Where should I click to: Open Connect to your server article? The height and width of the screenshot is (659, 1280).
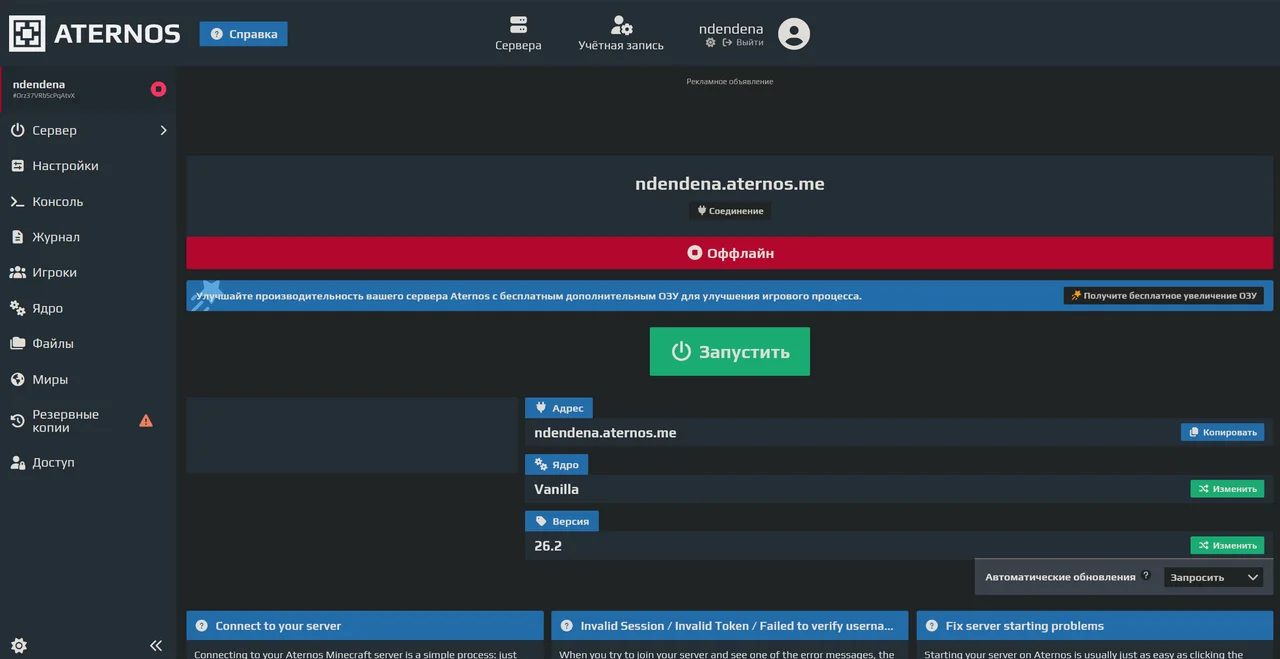(365, 626)
